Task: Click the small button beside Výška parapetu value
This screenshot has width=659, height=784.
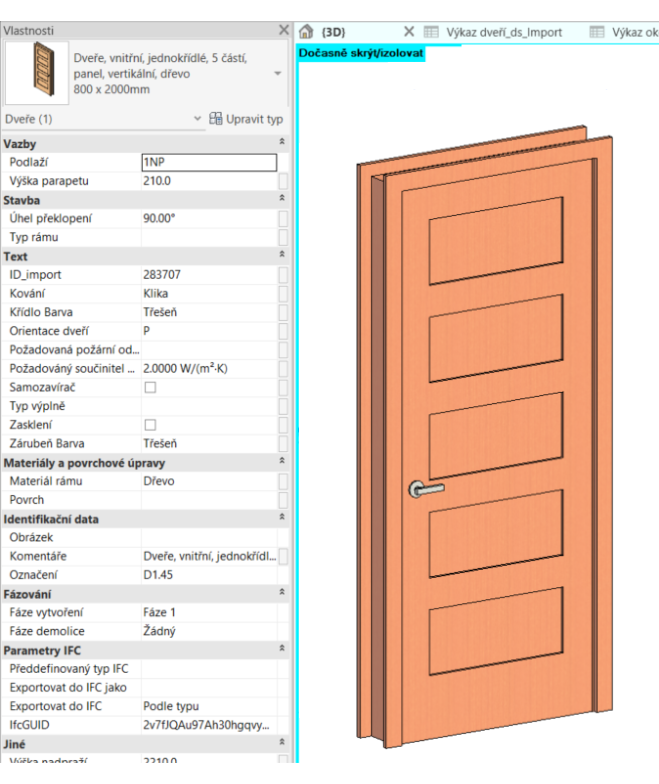Action: (283, 181)
